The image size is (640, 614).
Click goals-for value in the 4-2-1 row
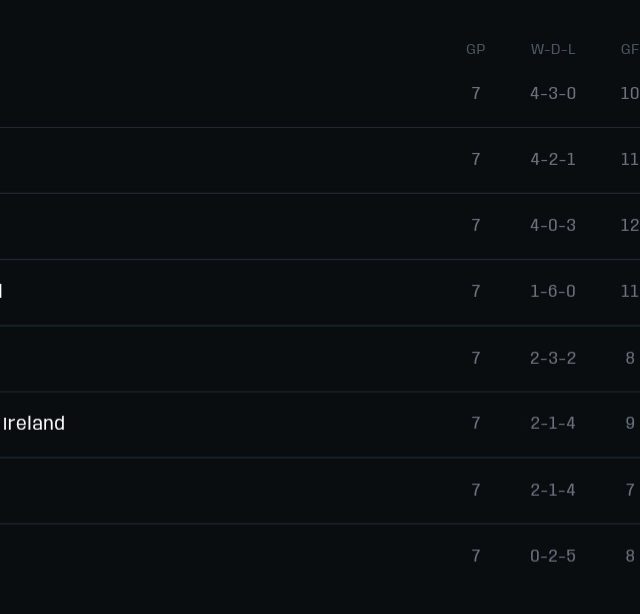[629, 159]
